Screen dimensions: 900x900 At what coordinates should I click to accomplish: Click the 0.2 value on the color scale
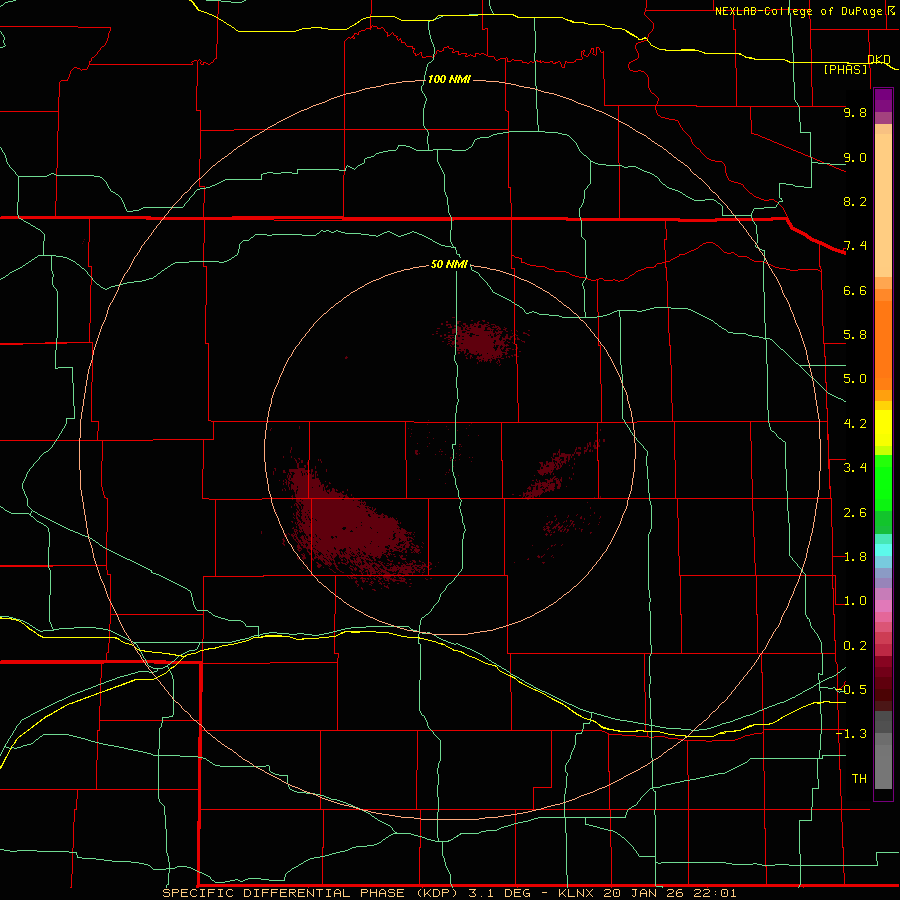coord(855,646)
